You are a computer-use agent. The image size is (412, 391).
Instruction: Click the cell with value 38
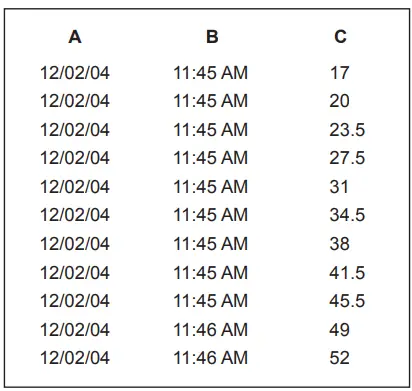pyautogui.click(x=339, y=244)
